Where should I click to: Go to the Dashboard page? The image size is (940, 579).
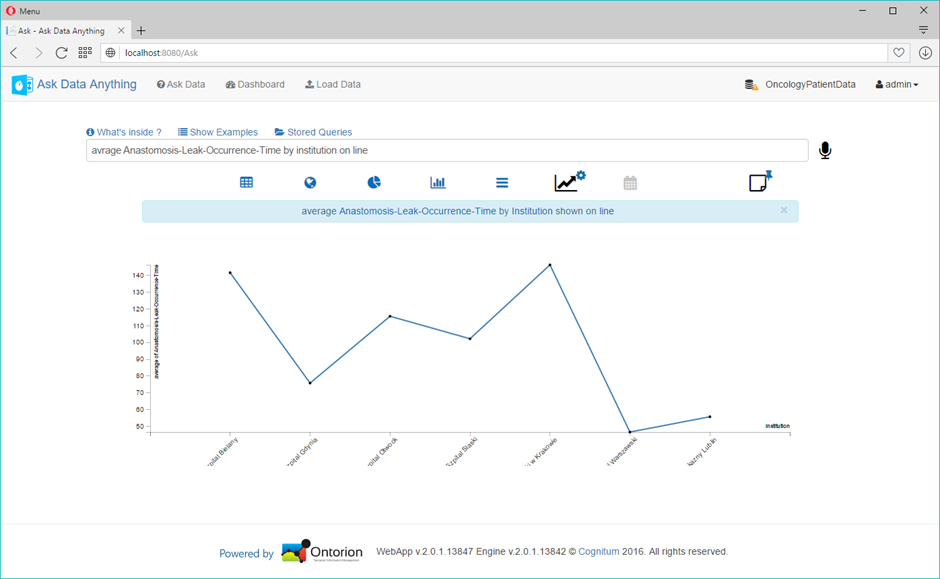(255, 85)
